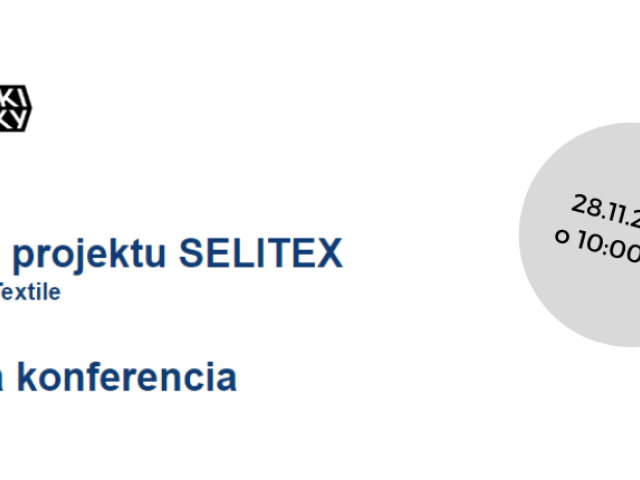Click the 'KI' letters in the hexagon logo
Viewport: 640px width, 480px height.
pyautogui.click(x=13, y=98)
